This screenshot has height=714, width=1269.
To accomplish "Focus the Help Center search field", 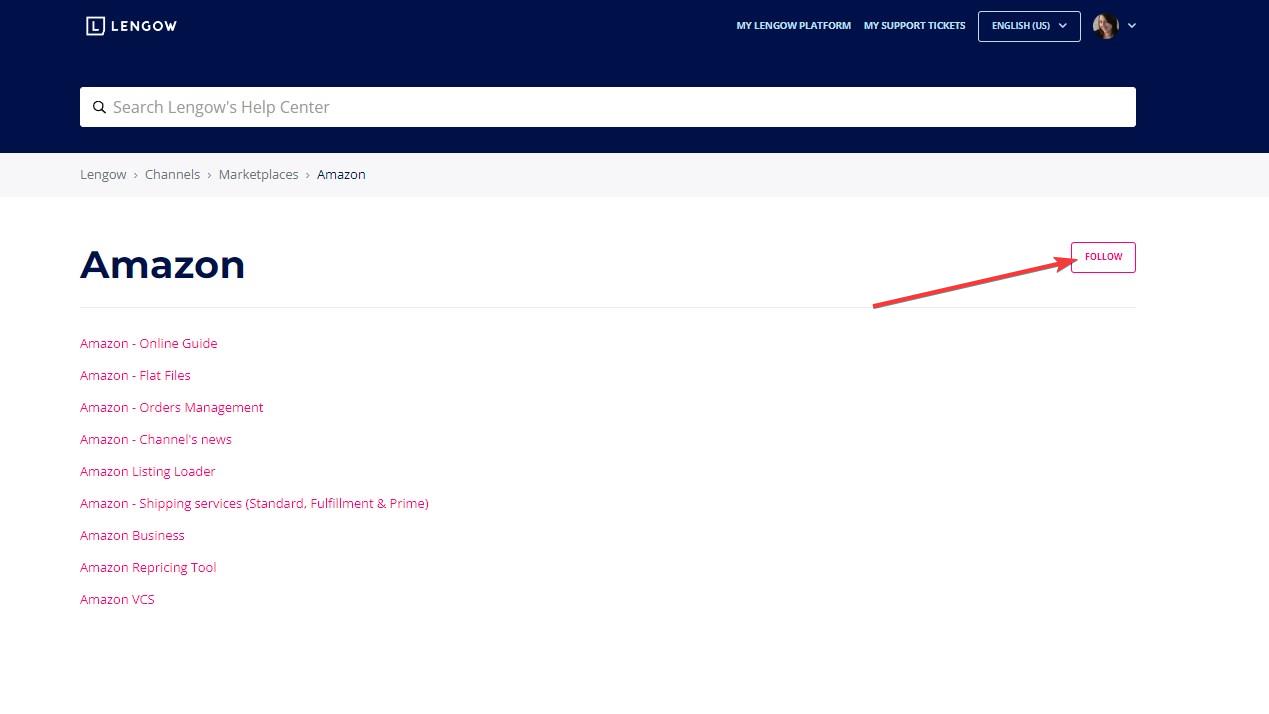I will [x=608, y=107].
